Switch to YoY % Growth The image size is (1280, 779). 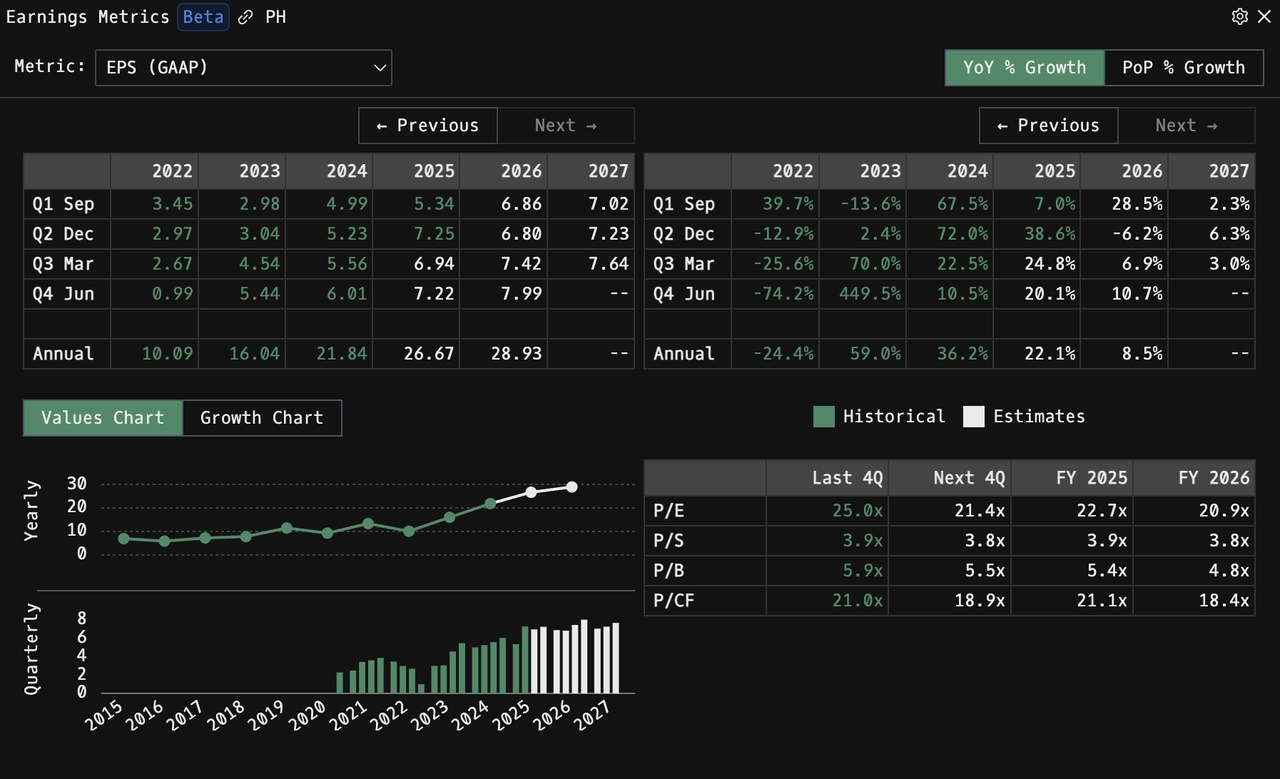pos(1024,68)
